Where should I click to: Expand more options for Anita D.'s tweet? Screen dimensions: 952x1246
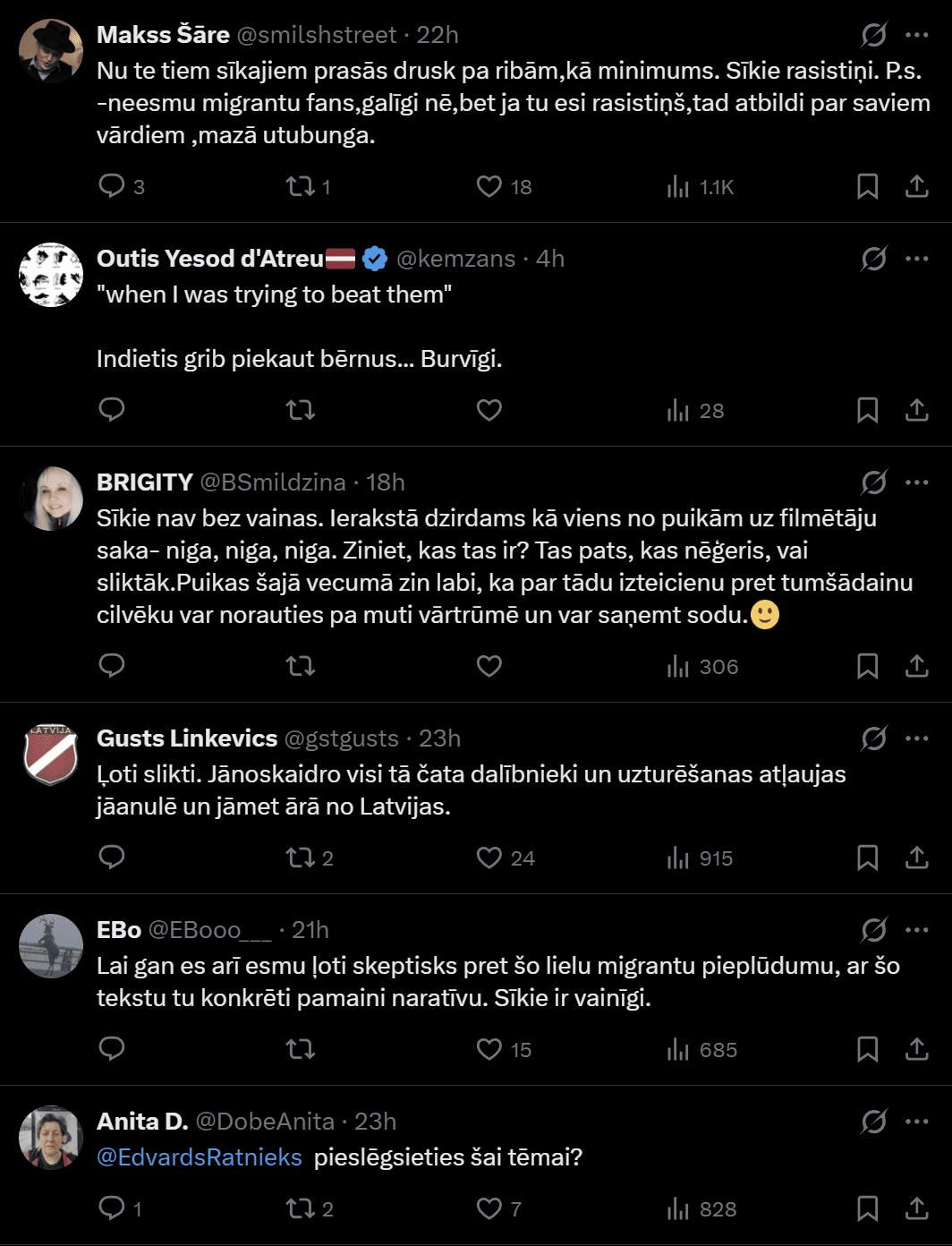coord(916,1122)
